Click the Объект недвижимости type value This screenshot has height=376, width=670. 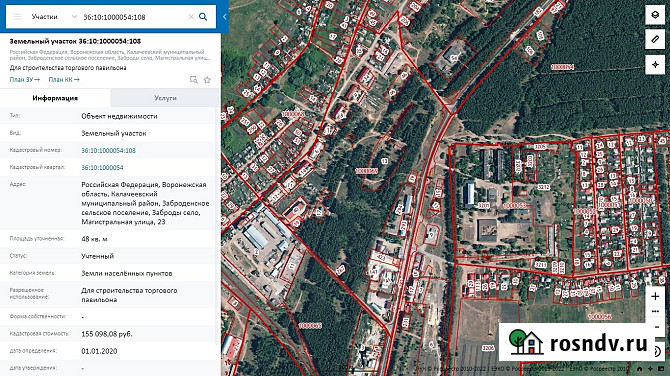[119, 116]
